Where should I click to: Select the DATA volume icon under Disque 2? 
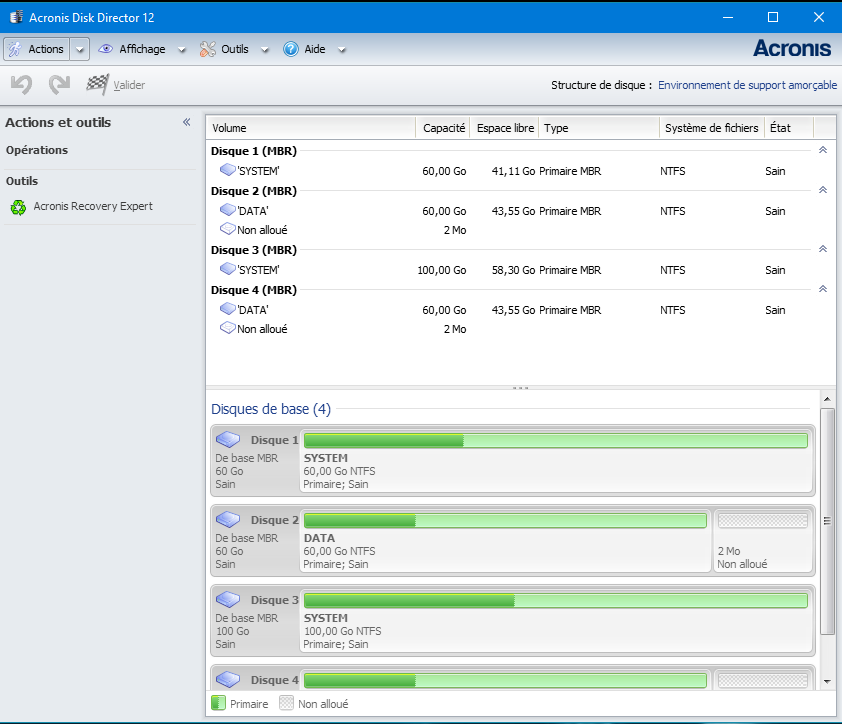point(228,210)
